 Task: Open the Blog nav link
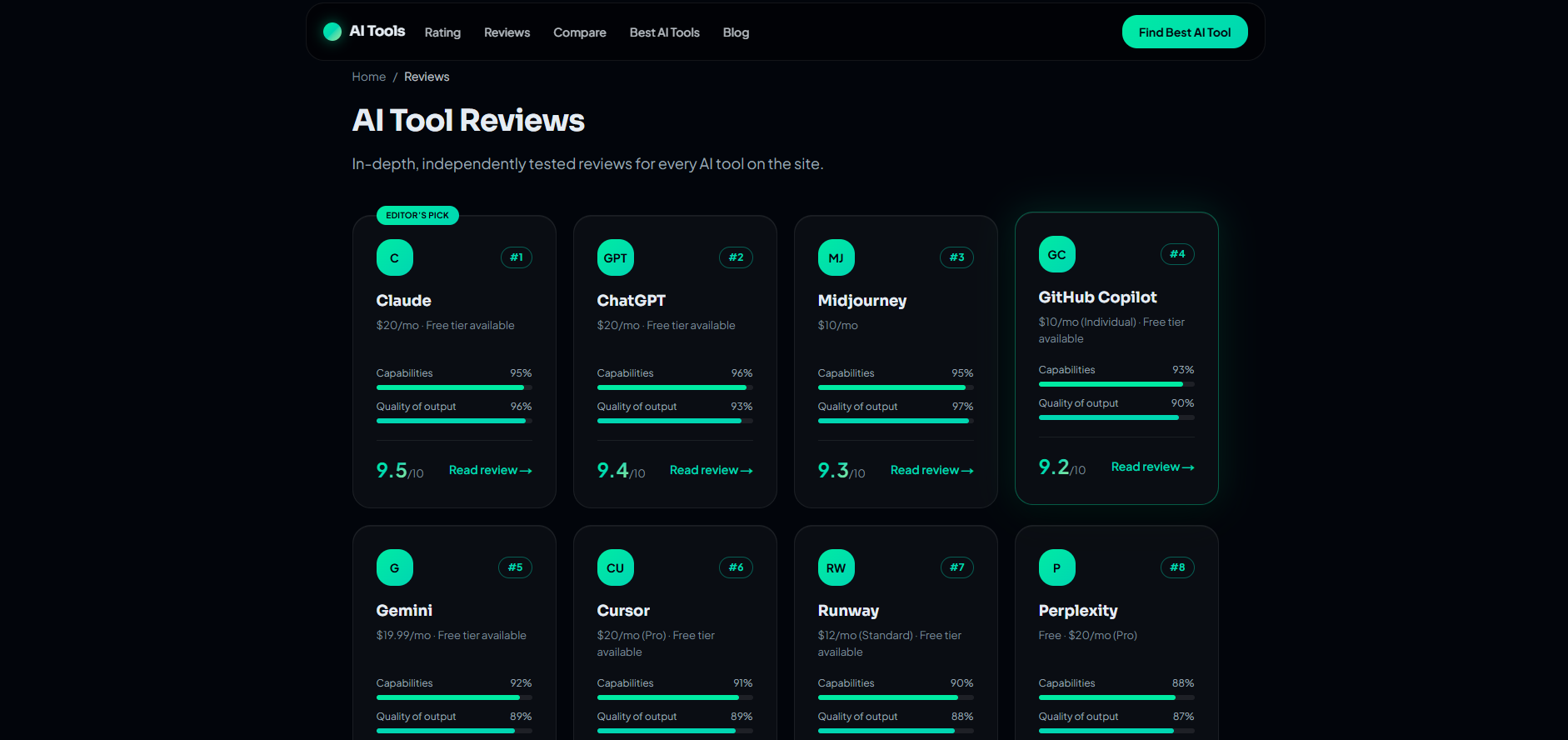737,32
